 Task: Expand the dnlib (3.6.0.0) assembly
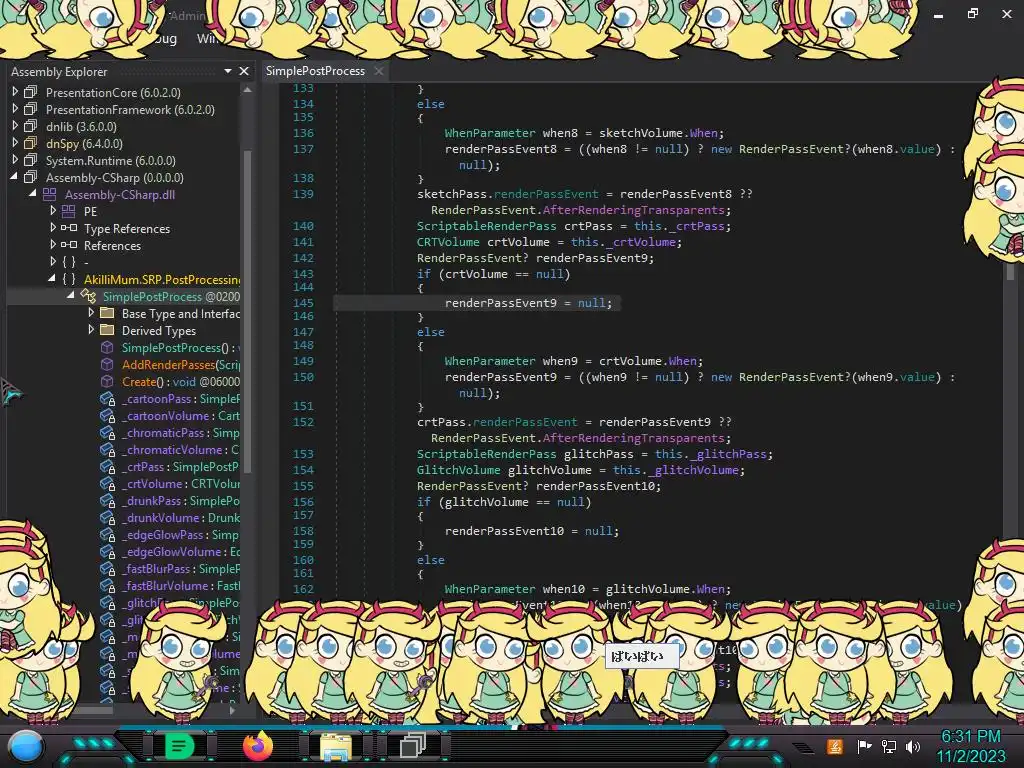[x=15, y=126]
